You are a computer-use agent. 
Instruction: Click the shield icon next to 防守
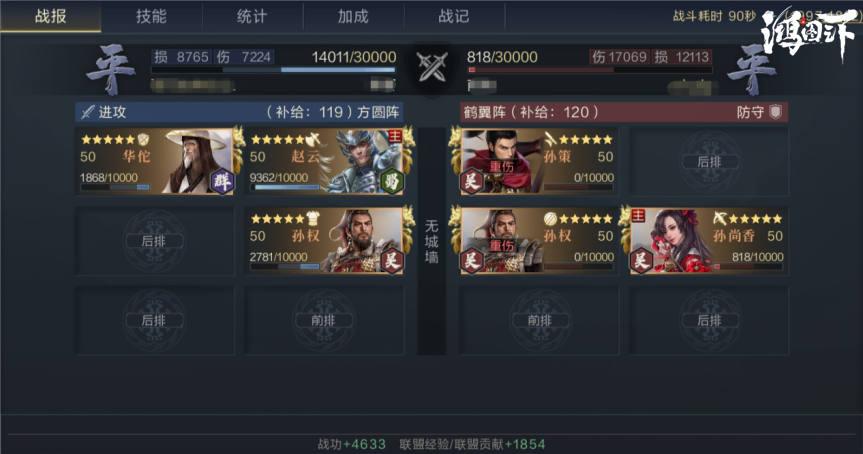pyautogui.click(x=775, y=112)
